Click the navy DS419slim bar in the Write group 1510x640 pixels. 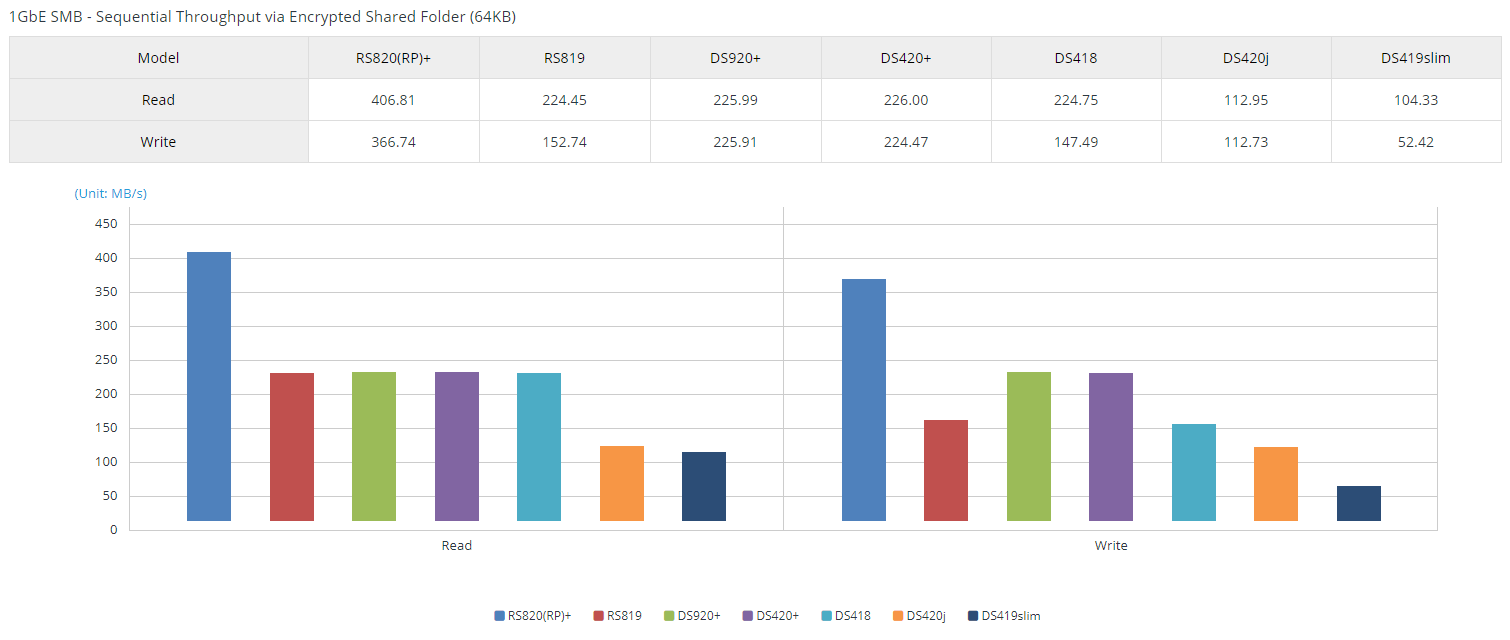point(1359,503)
